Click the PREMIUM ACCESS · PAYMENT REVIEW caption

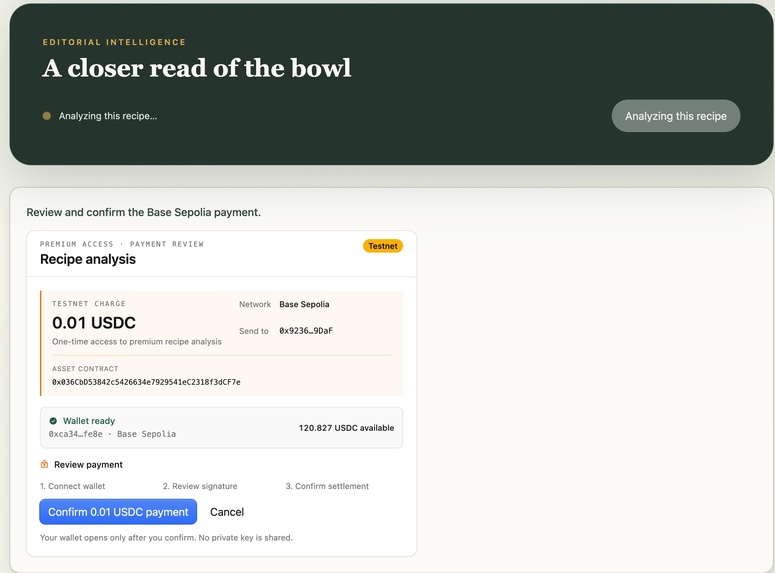coord(122,244)
